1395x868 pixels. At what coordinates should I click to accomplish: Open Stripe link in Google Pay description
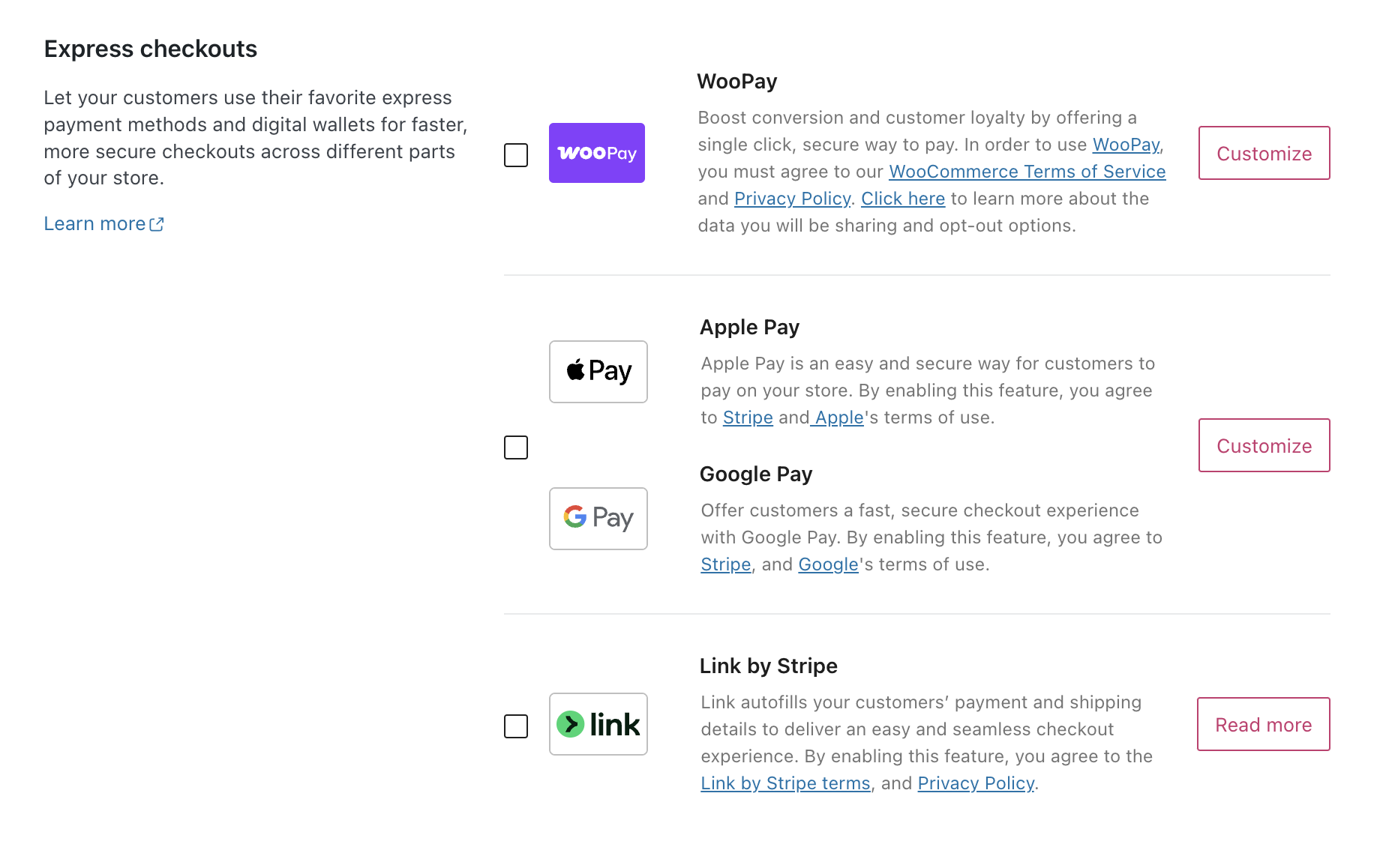coord(726,564)
